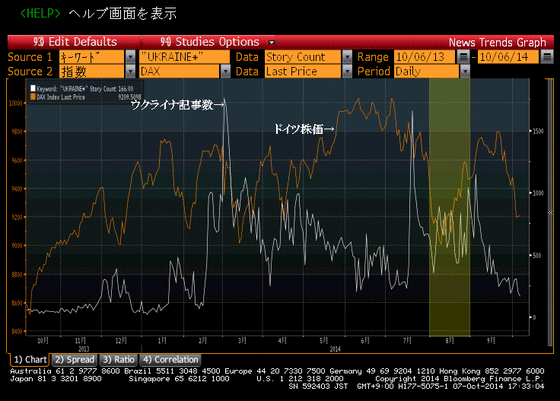Click the 2013 year label on the axis

(84, 349)
